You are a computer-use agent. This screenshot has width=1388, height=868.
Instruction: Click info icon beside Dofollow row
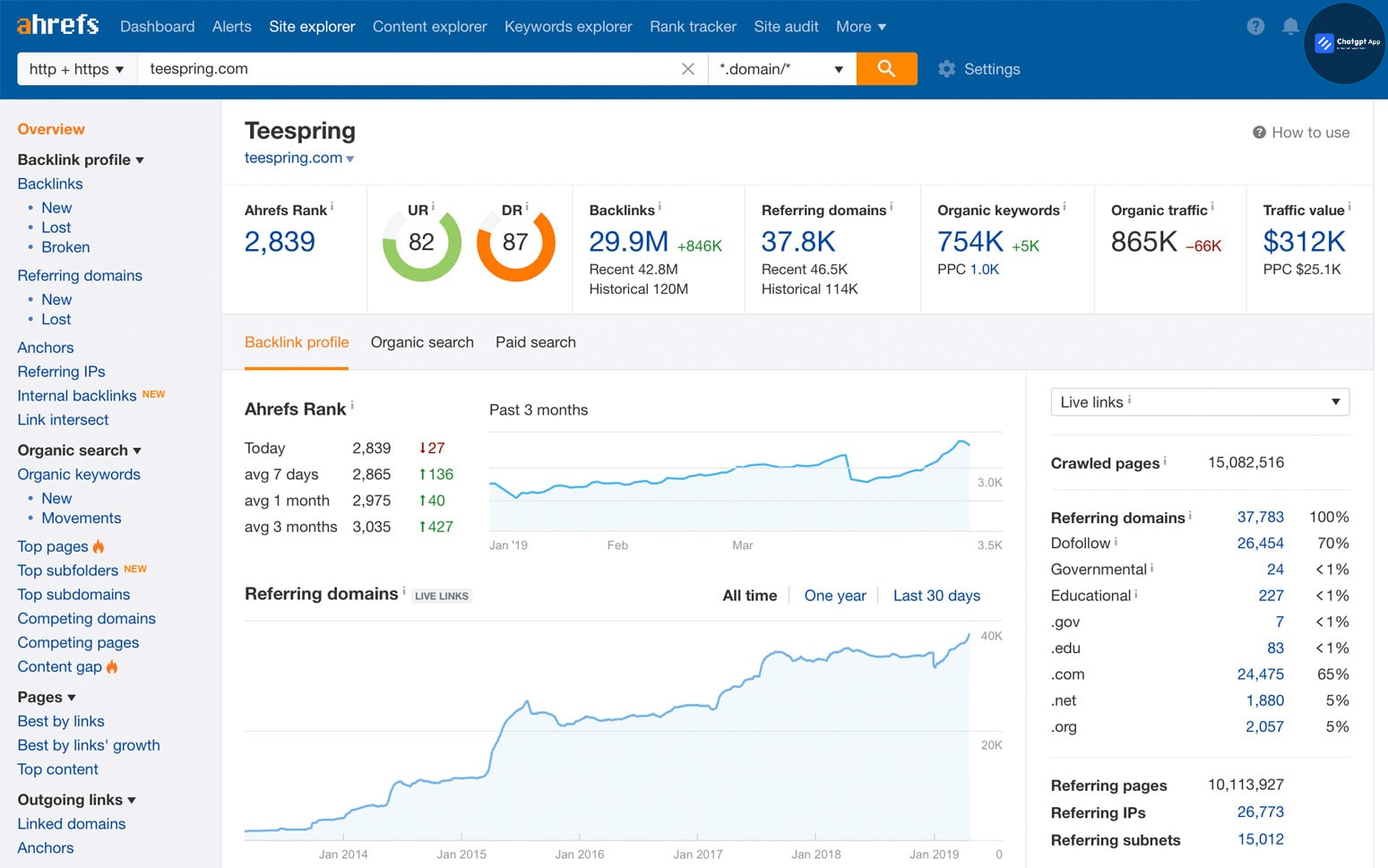pos(1116,541)
